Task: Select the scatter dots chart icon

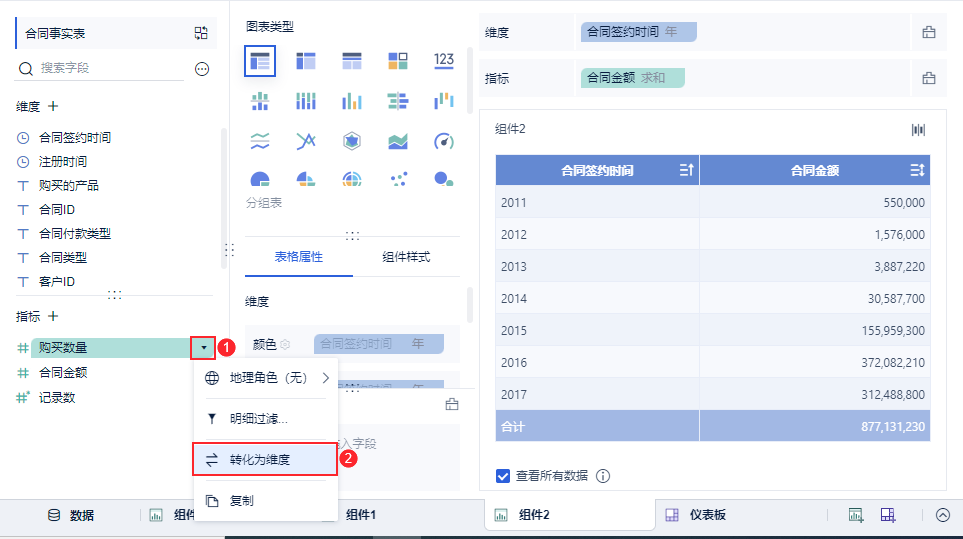Action: 398,179
